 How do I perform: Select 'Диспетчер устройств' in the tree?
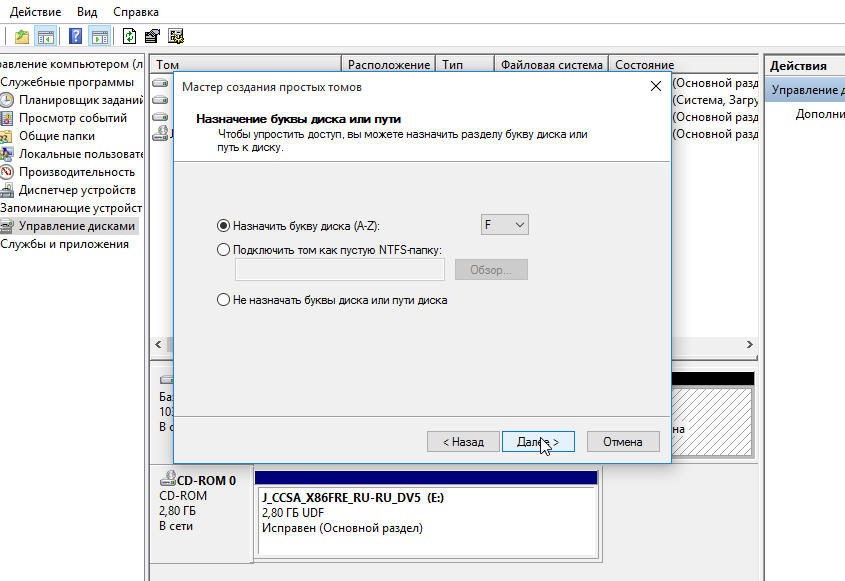coord(77,190)
